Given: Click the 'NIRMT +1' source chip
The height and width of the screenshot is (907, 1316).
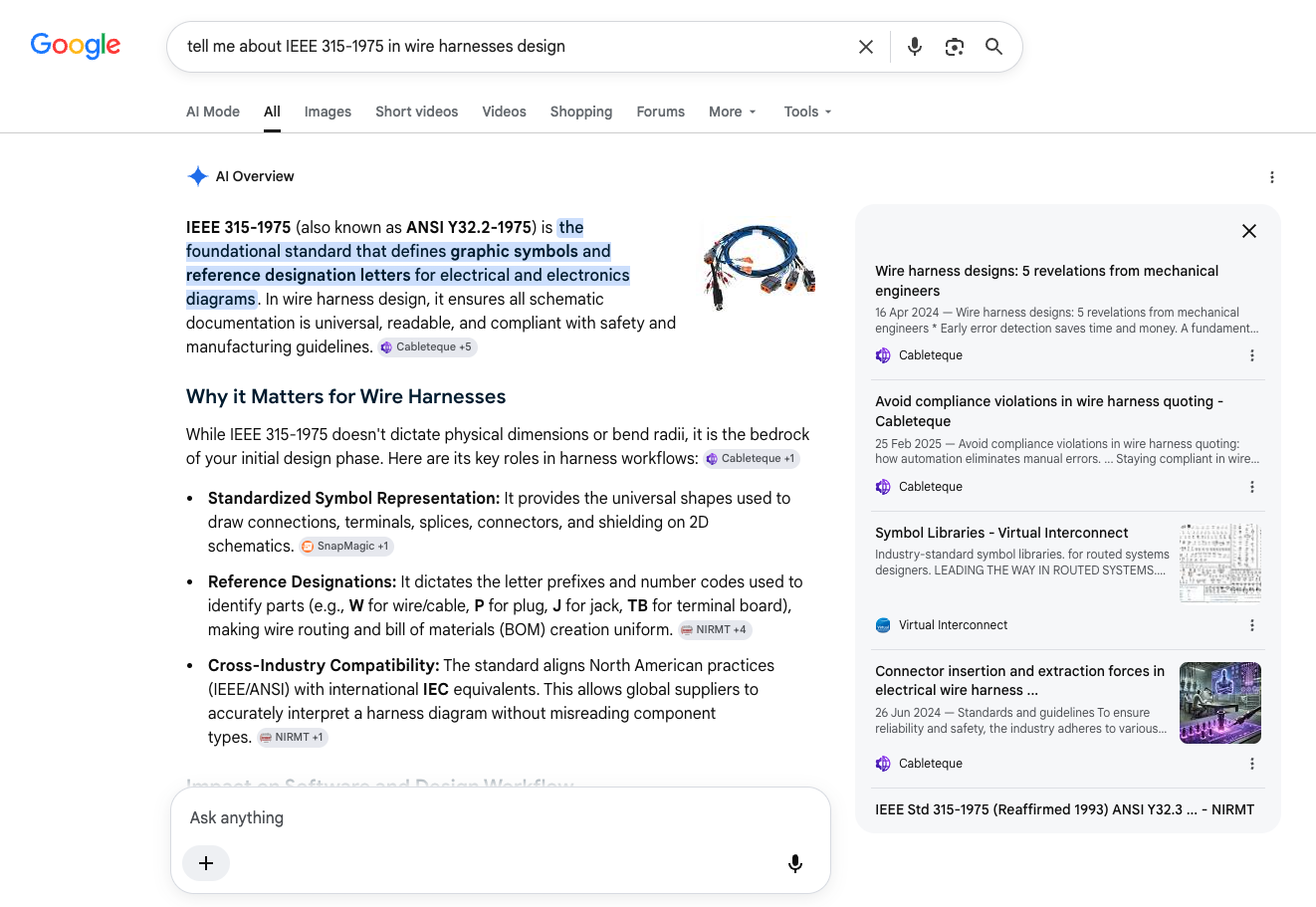Looking at the screenshot, I should coord(293,738).
